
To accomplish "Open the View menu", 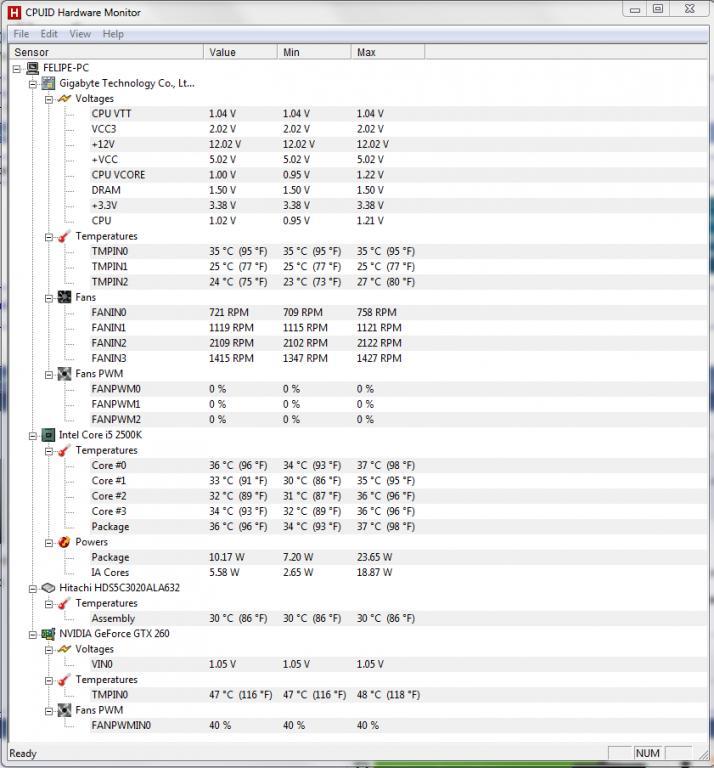I will (80, 34).
